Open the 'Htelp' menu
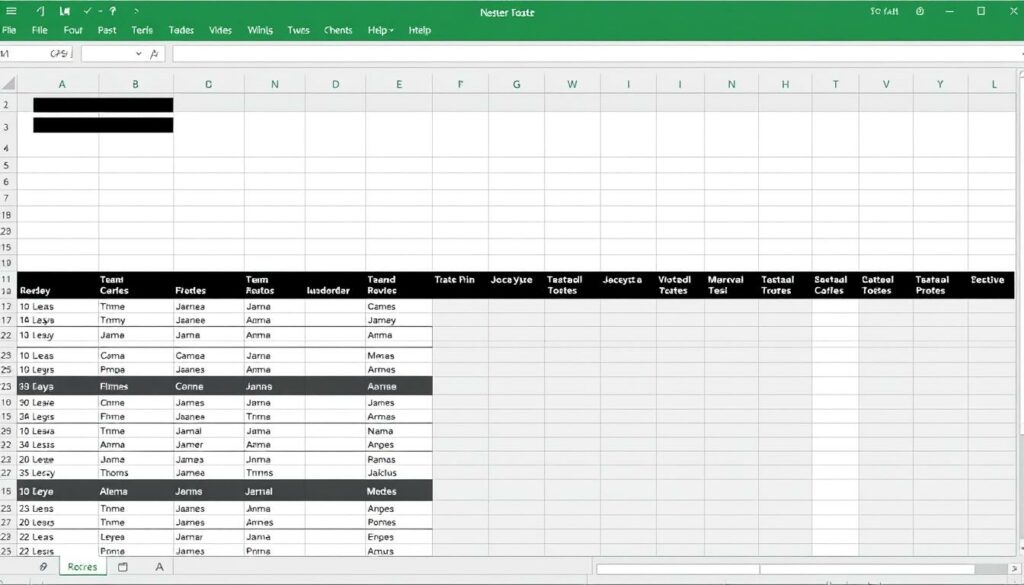Image resolution: width=1024 pixels, height=585 pixels. [419, 30]
